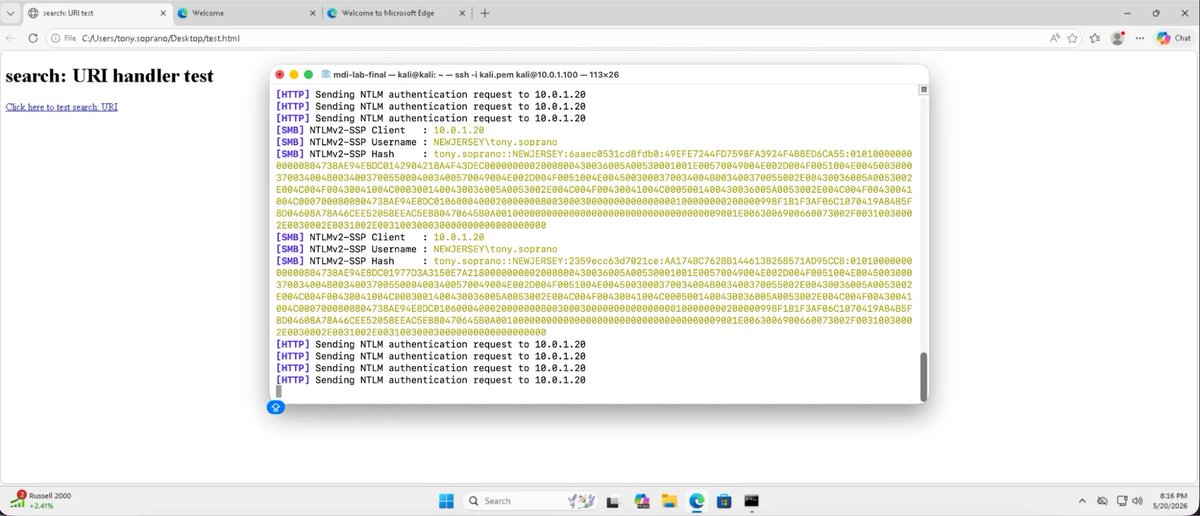Open the terminal app from the taskbar
Viewport: 1200px width, 516px height.
[x=752, y=500]
